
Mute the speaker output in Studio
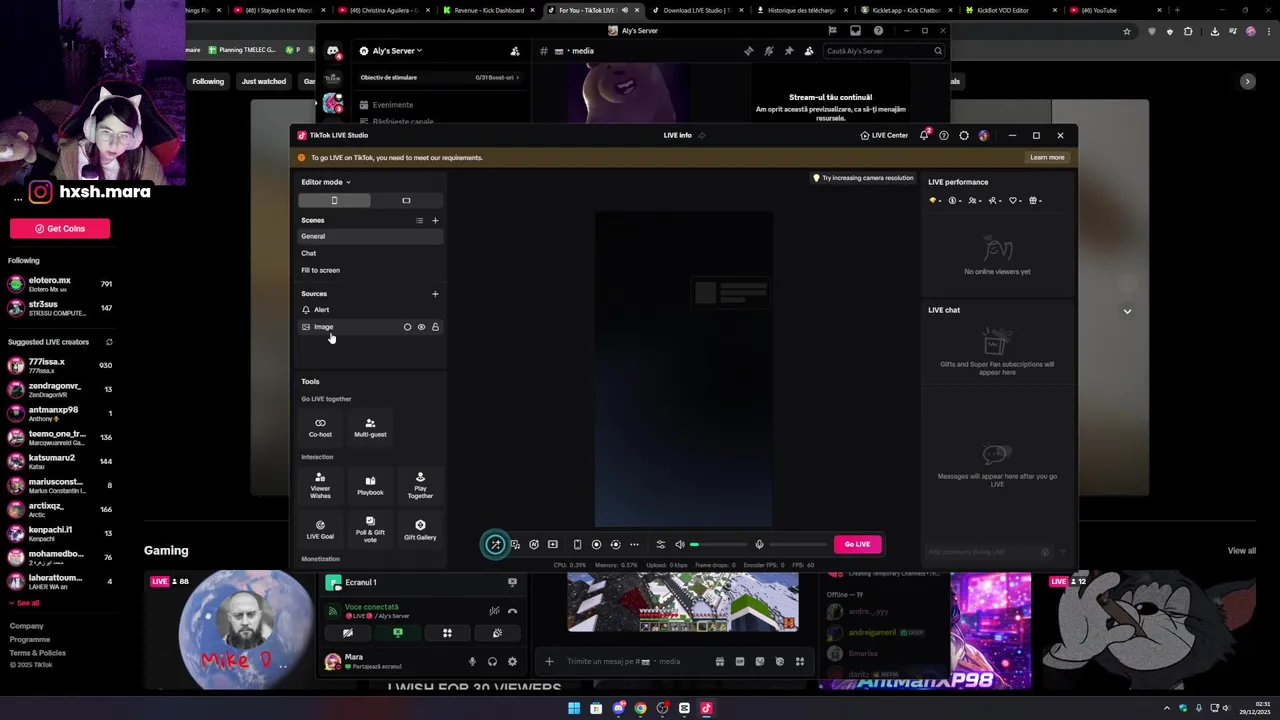pyautogui.click(x=680, y=544)
